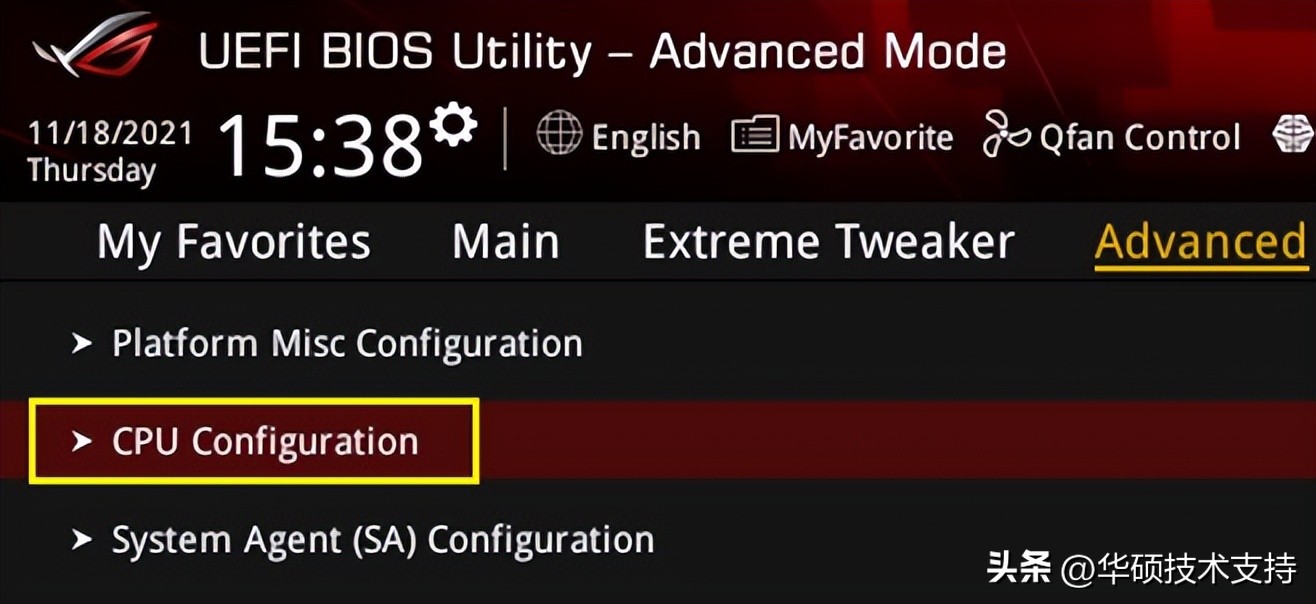Click the English language label
Viewport: 1316px width, 604px height.
(646, 137)
